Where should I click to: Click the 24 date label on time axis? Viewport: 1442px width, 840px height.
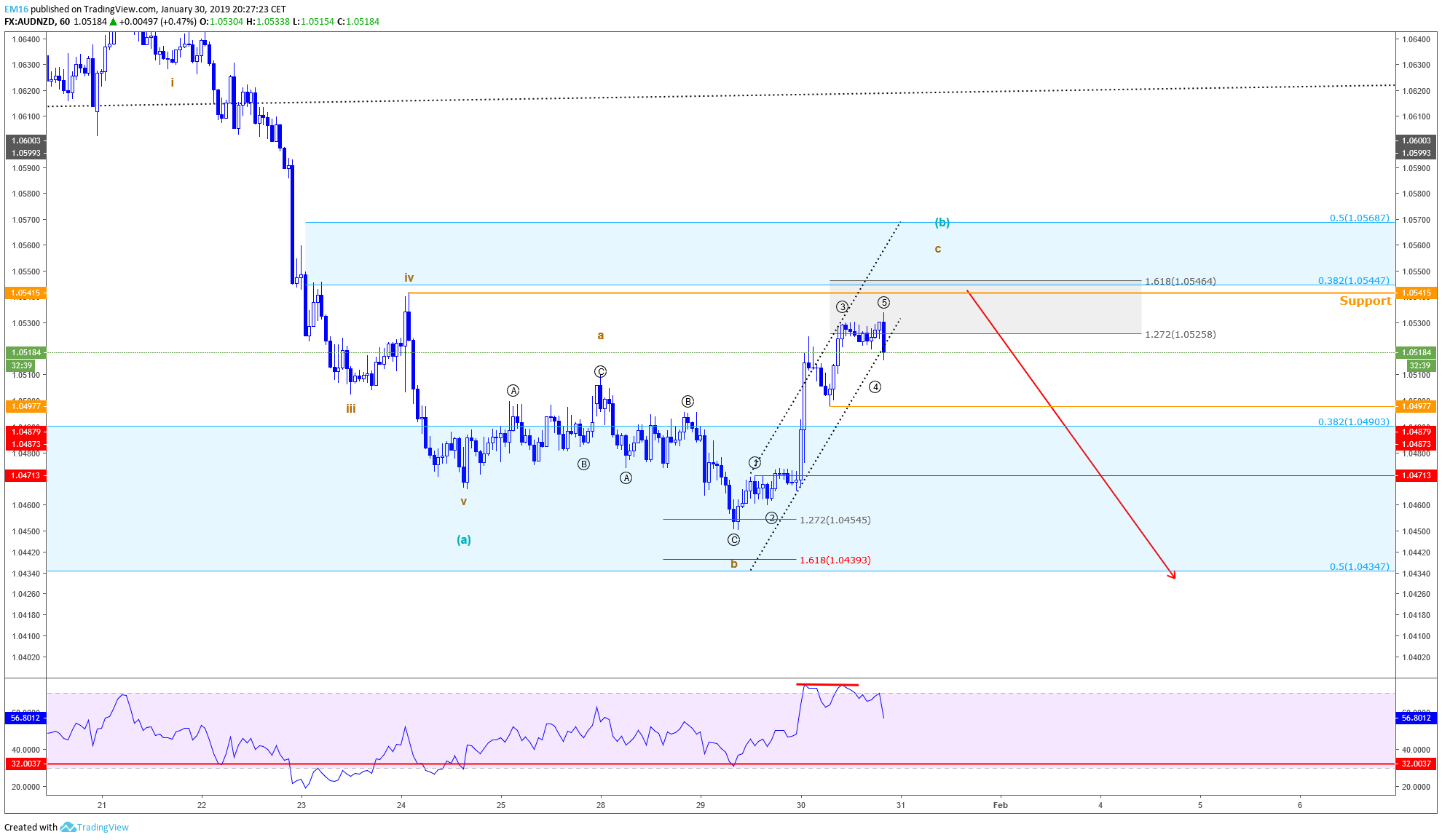[x=401, y=805]
